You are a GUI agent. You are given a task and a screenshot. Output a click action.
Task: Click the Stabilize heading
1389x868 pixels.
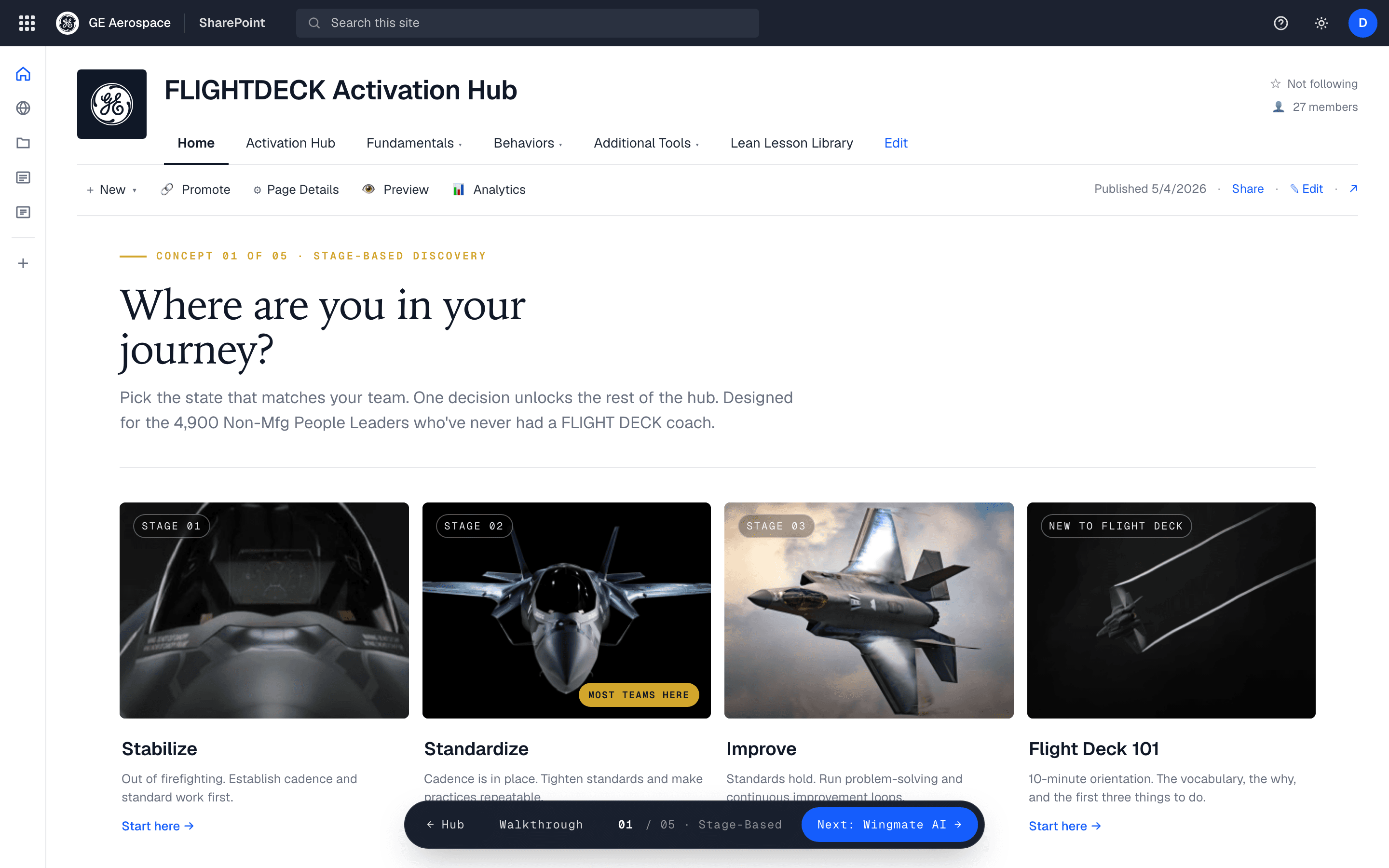(159, 748)
